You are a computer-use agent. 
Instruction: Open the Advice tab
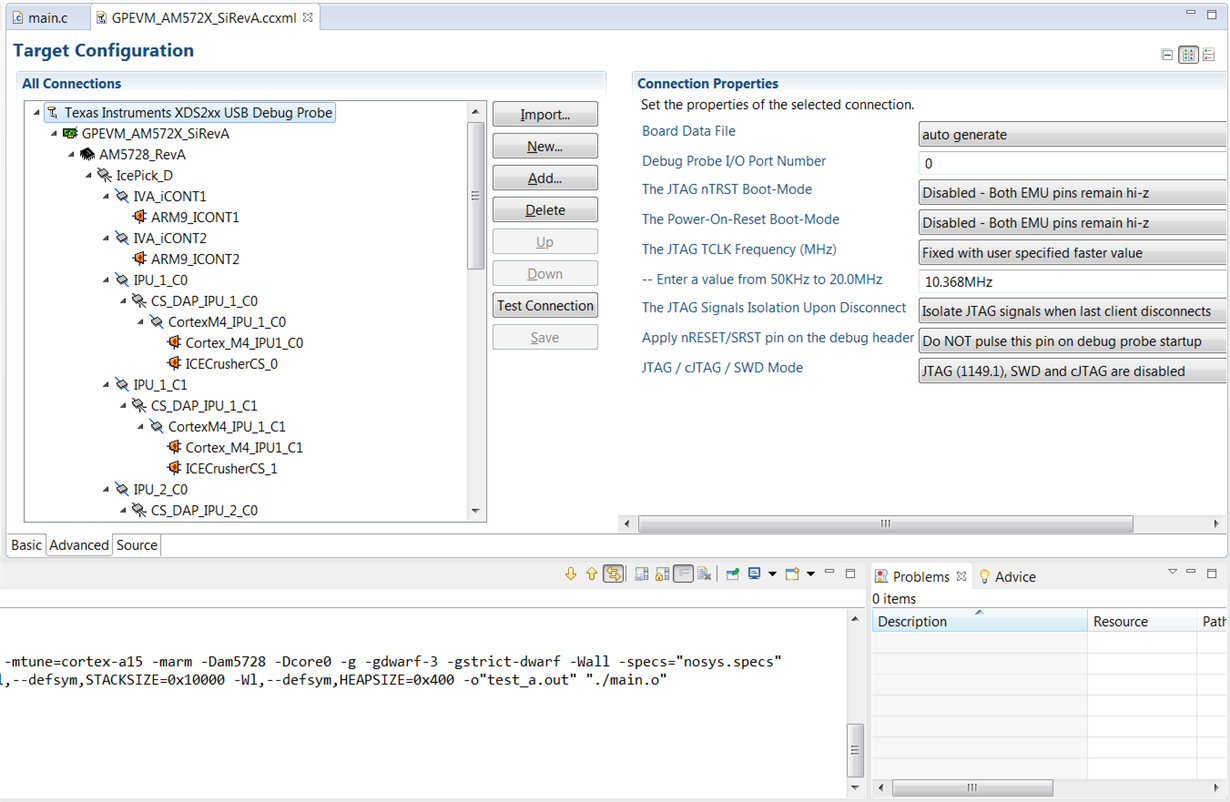(x=1007, y=577)
